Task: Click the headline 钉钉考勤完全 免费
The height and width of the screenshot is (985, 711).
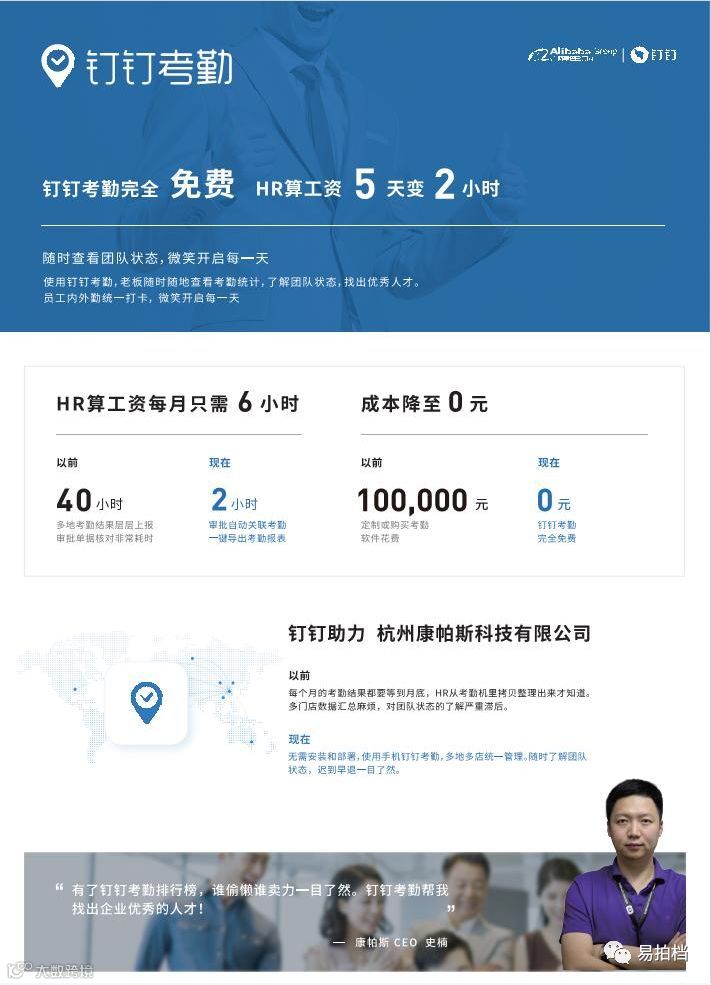Action: (138, 185)
